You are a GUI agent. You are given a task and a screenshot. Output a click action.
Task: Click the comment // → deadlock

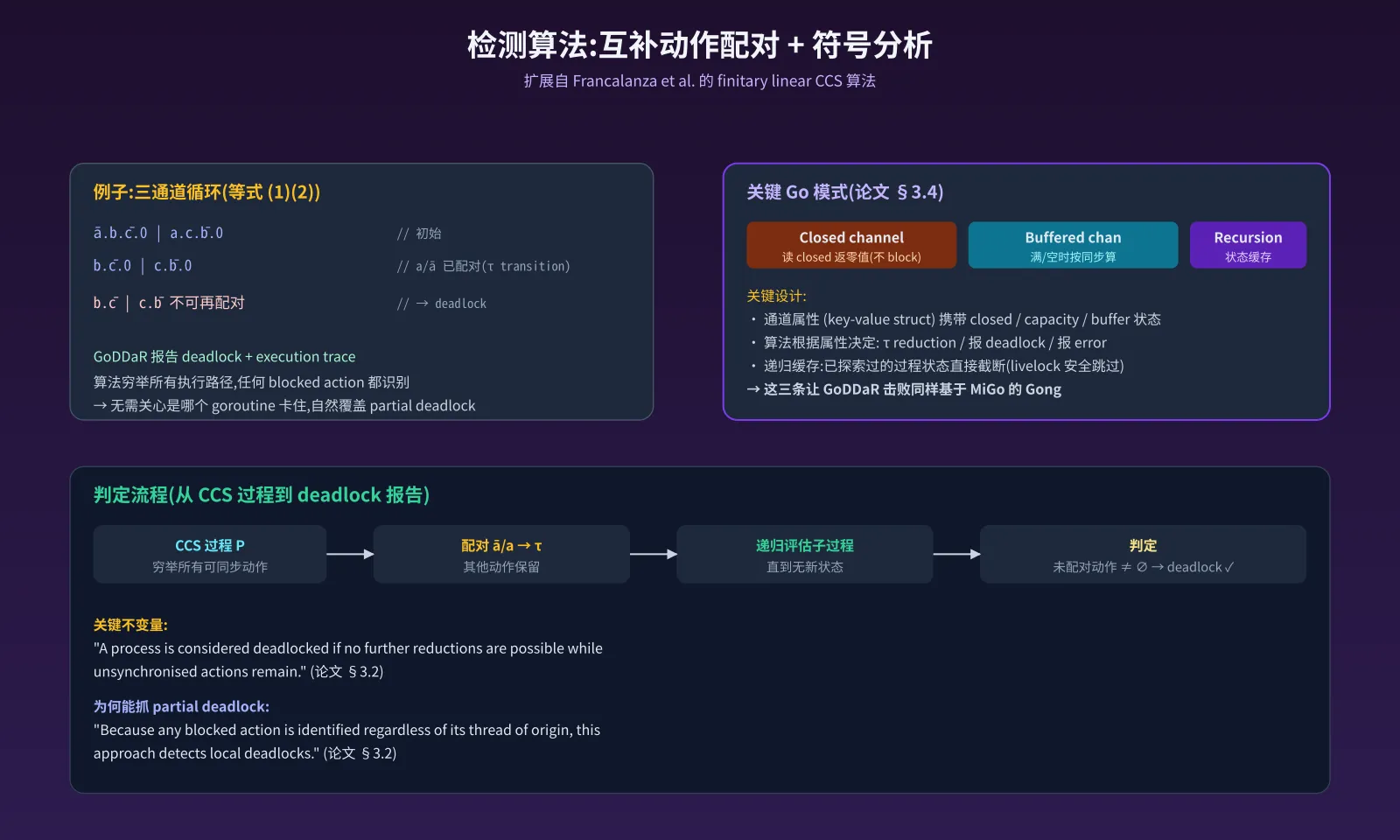point(442,304)
